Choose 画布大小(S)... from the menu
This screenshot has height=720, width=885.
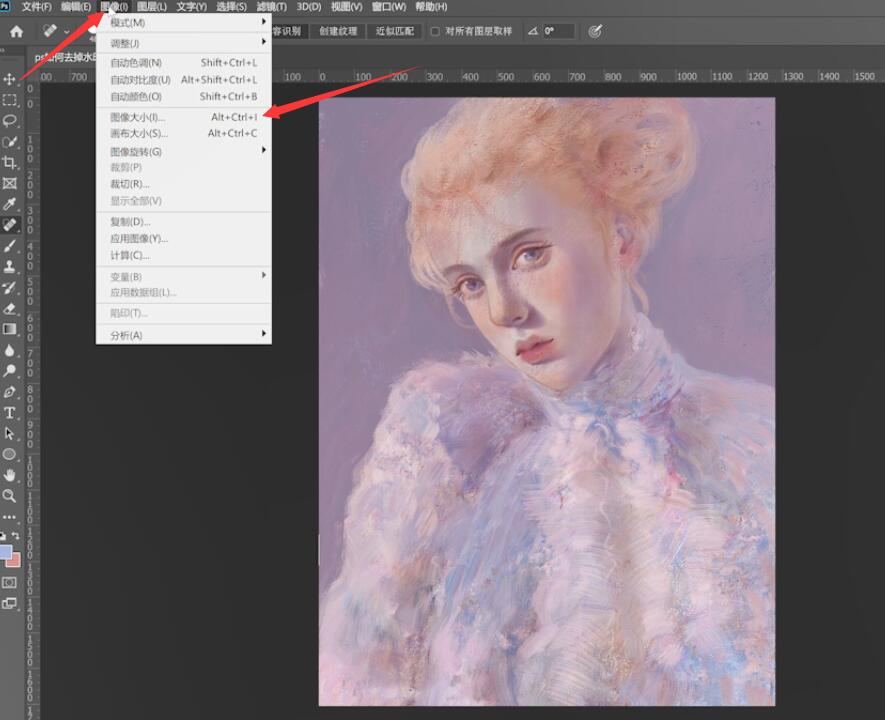point(183,134)
